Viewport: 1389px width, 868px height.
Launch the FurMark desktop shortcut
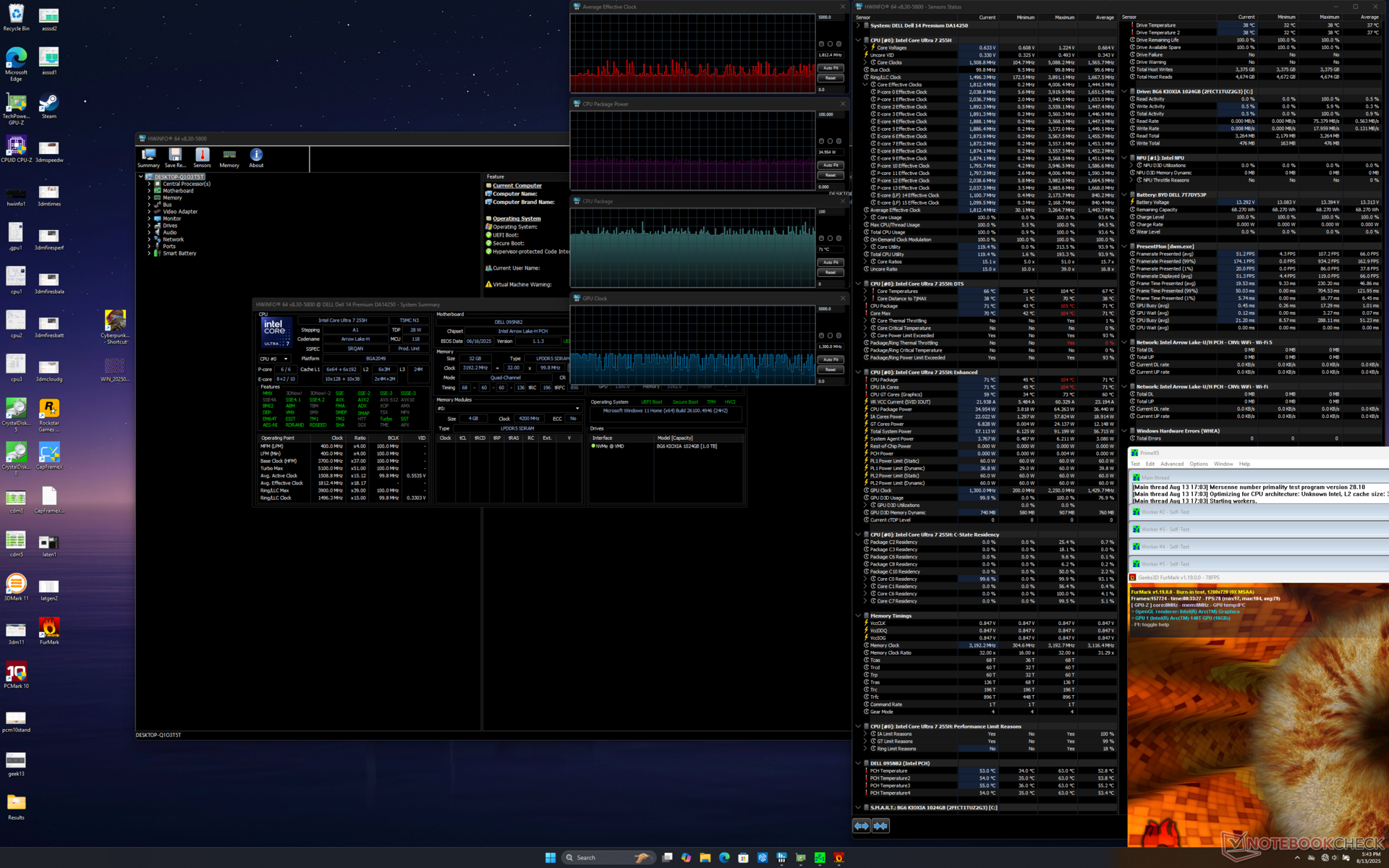pyautogui.click(x=48, y=631)
